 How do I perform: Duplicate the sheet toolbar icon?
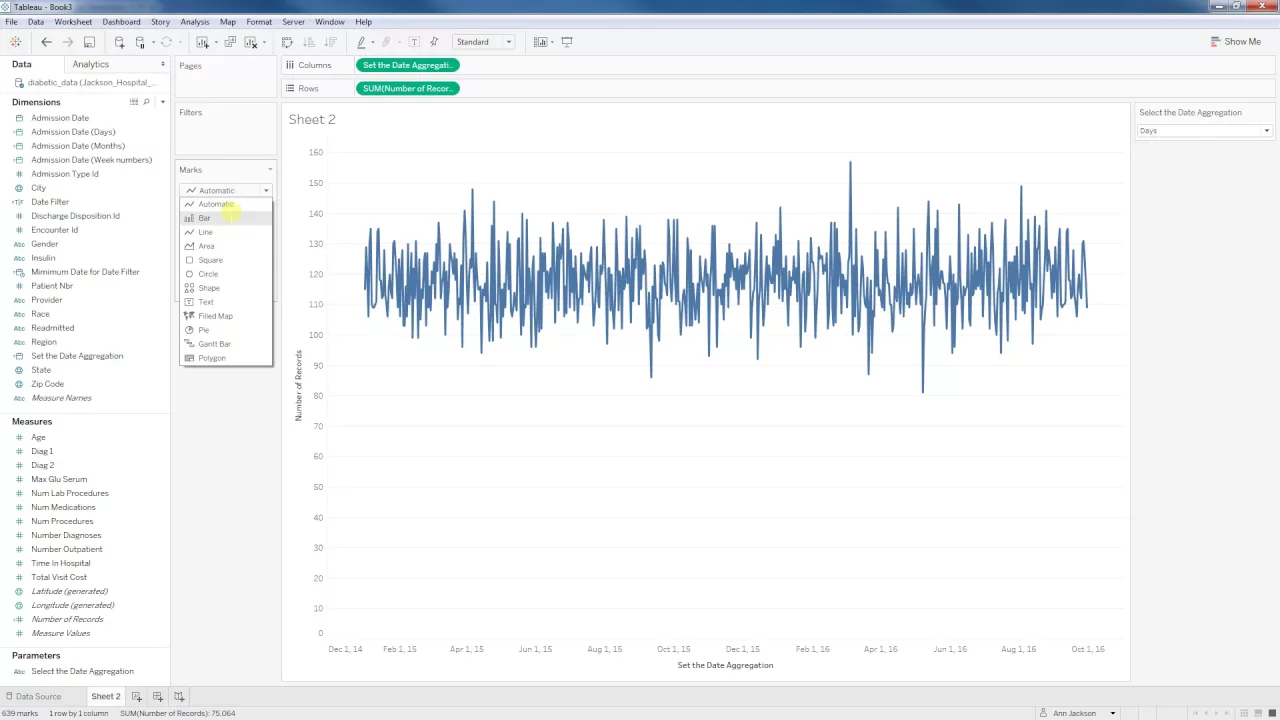(x=230, y=42)
